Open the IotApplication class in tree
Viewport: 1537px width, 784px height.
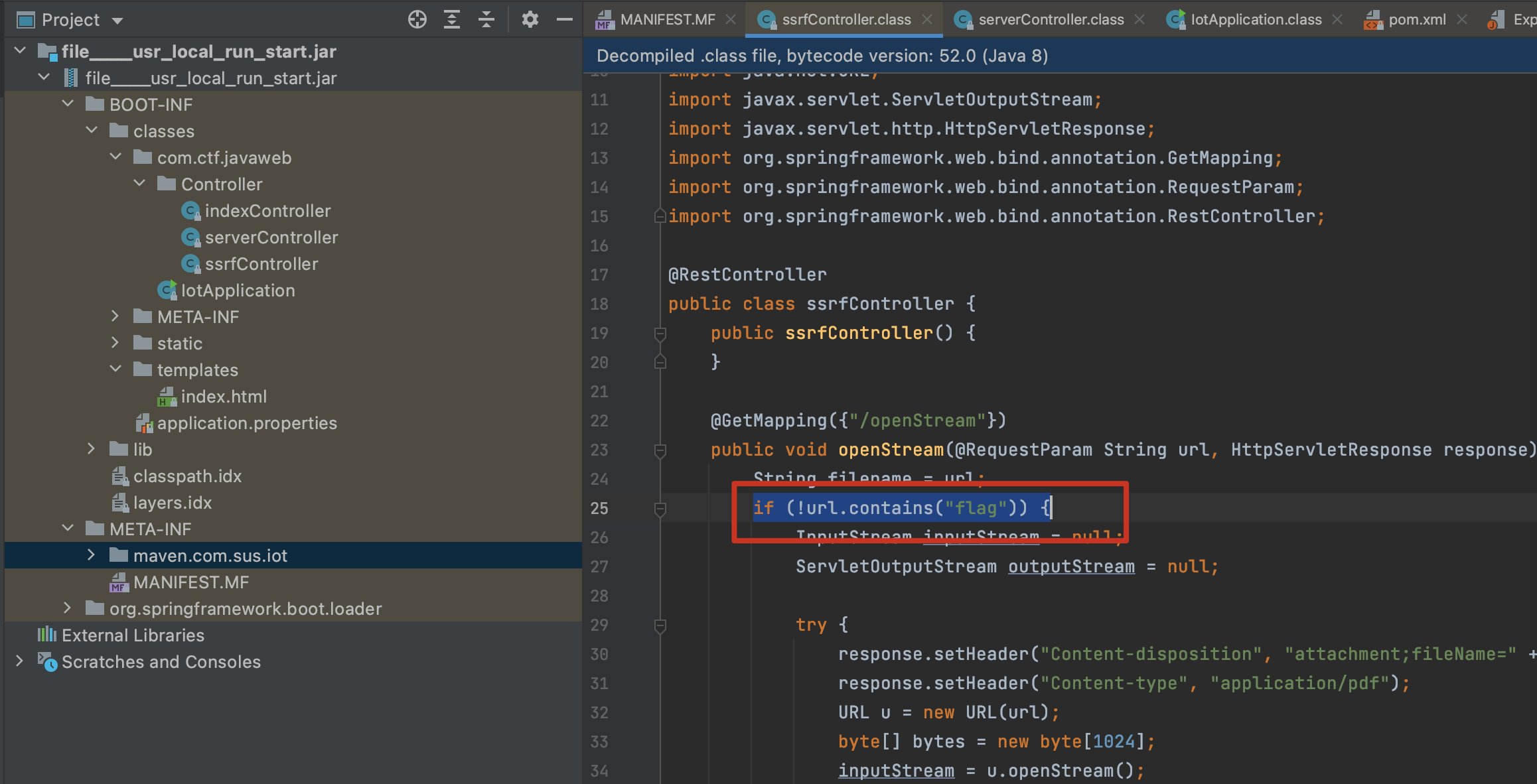(x=237, y=291)
